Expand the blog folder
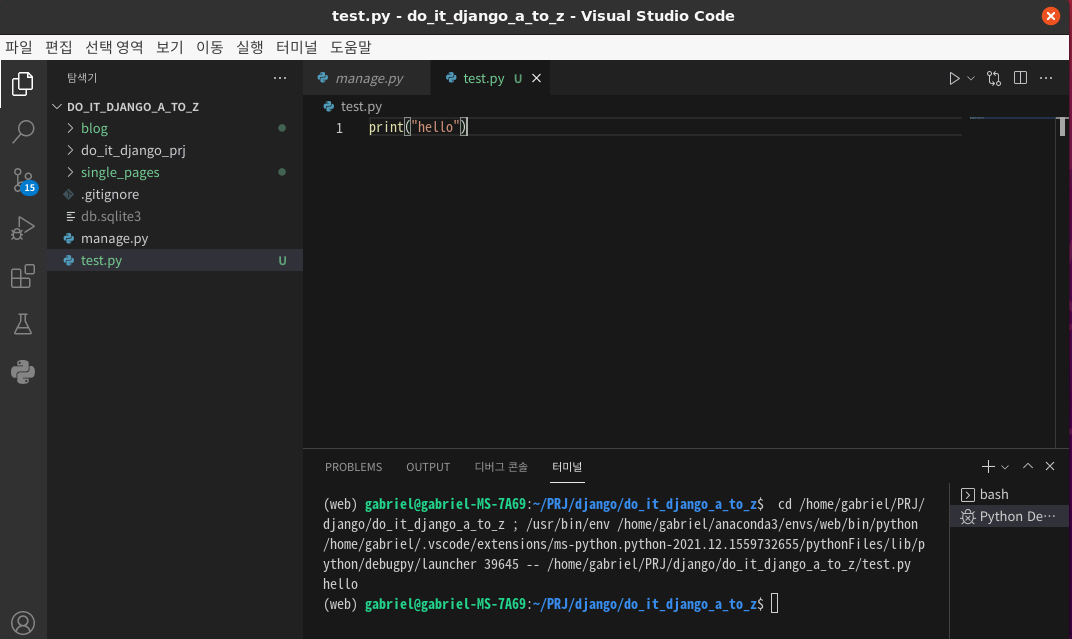Screen dimensions: 1072x639 coord(175,128)
